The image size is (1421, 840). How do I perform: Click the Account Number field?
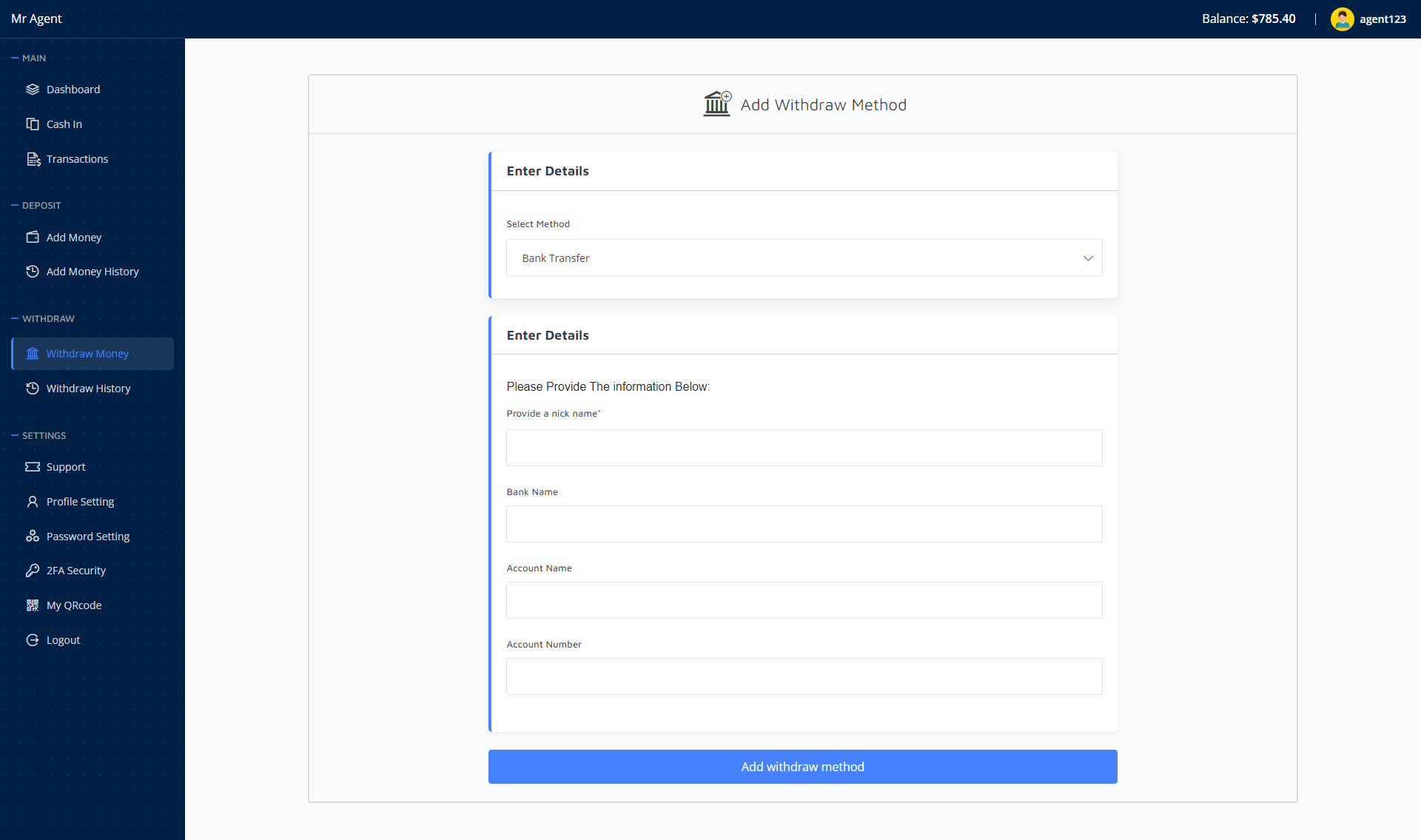coord(804,676)
